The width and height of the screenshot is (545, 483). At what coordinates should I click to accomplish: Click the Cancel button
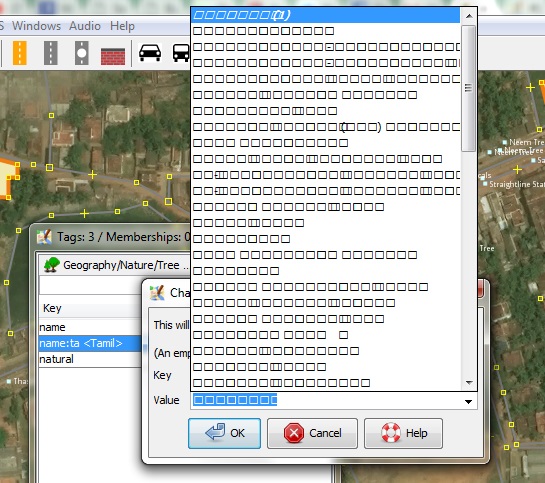(x=312, y=433)
